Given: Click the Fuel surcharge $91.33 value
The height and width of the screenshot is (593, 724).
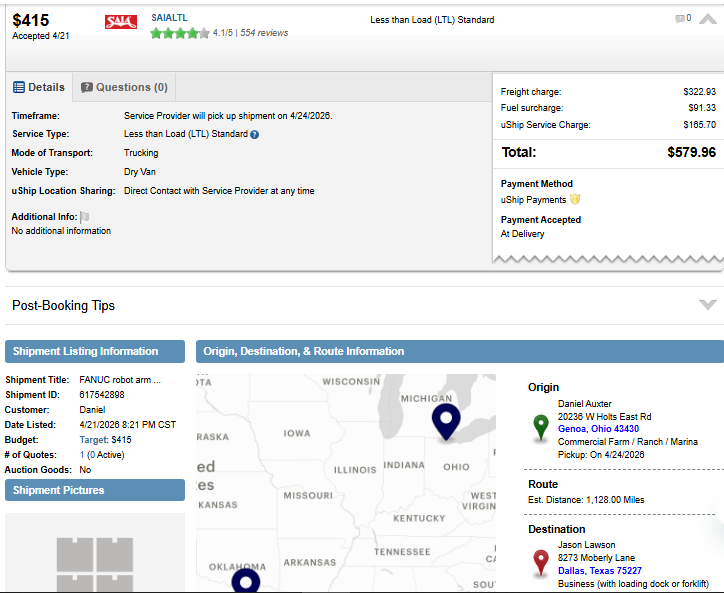Looking at the screenshot, I should 702,108.
